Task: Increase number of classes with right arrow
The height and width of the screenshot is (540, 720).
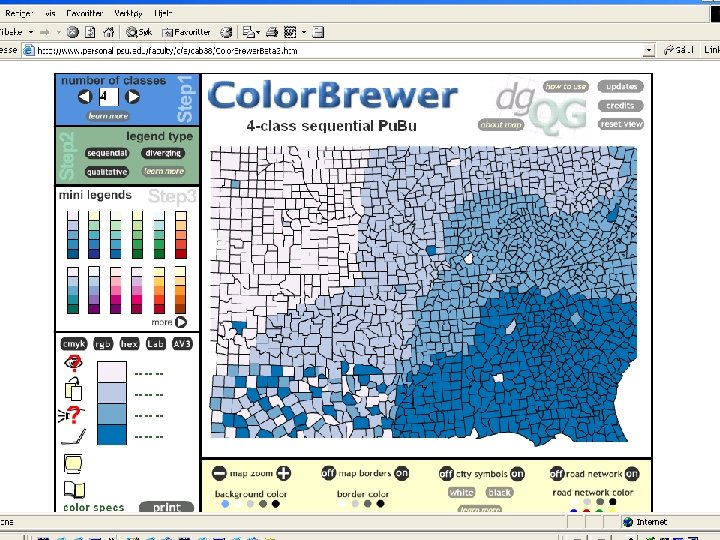Action: [133, 96]
